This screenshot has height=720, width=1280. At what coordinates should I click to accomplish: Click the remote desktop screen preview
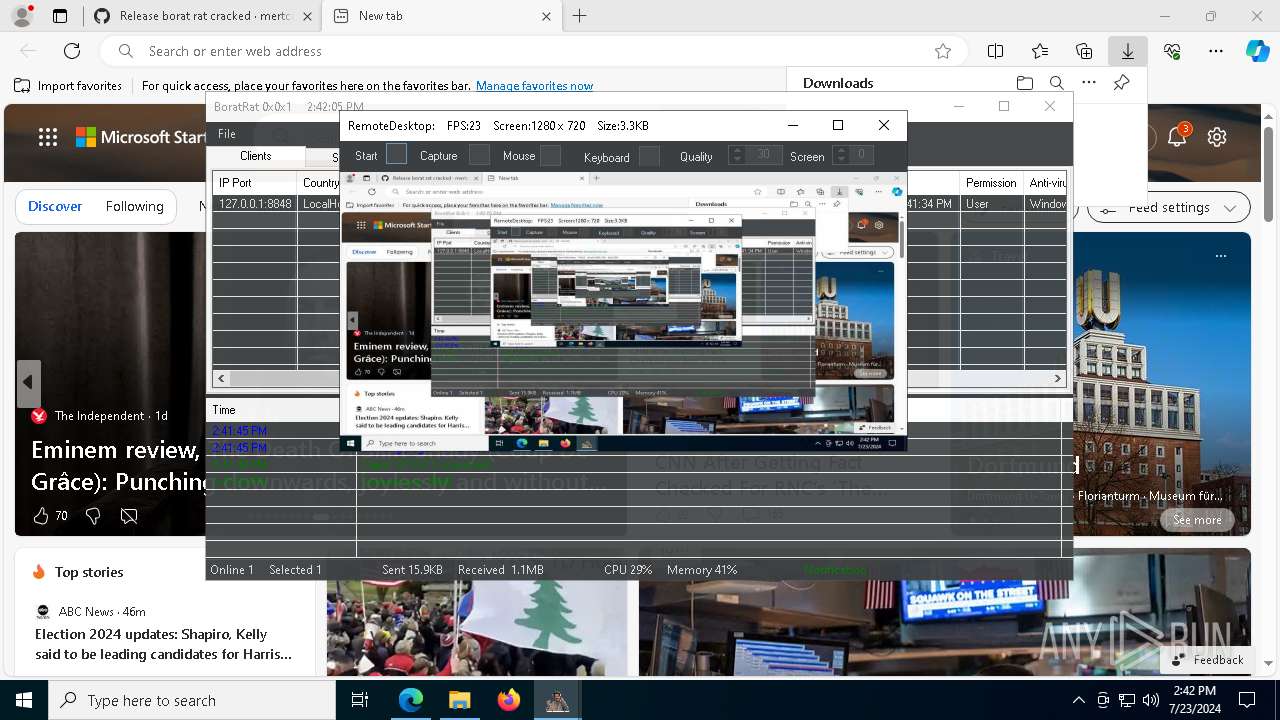[x=622, y=311]
